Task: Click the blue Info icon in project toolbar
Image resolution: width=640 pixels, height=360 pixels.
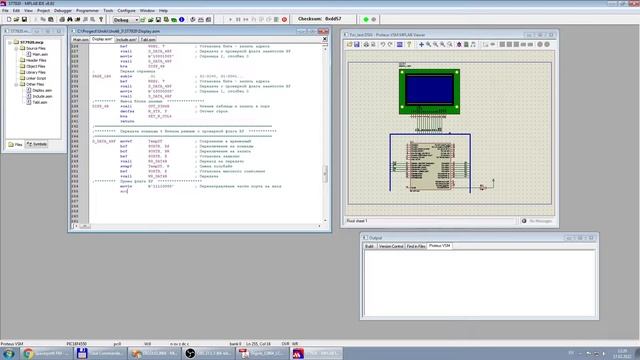Action: point(182,20)
